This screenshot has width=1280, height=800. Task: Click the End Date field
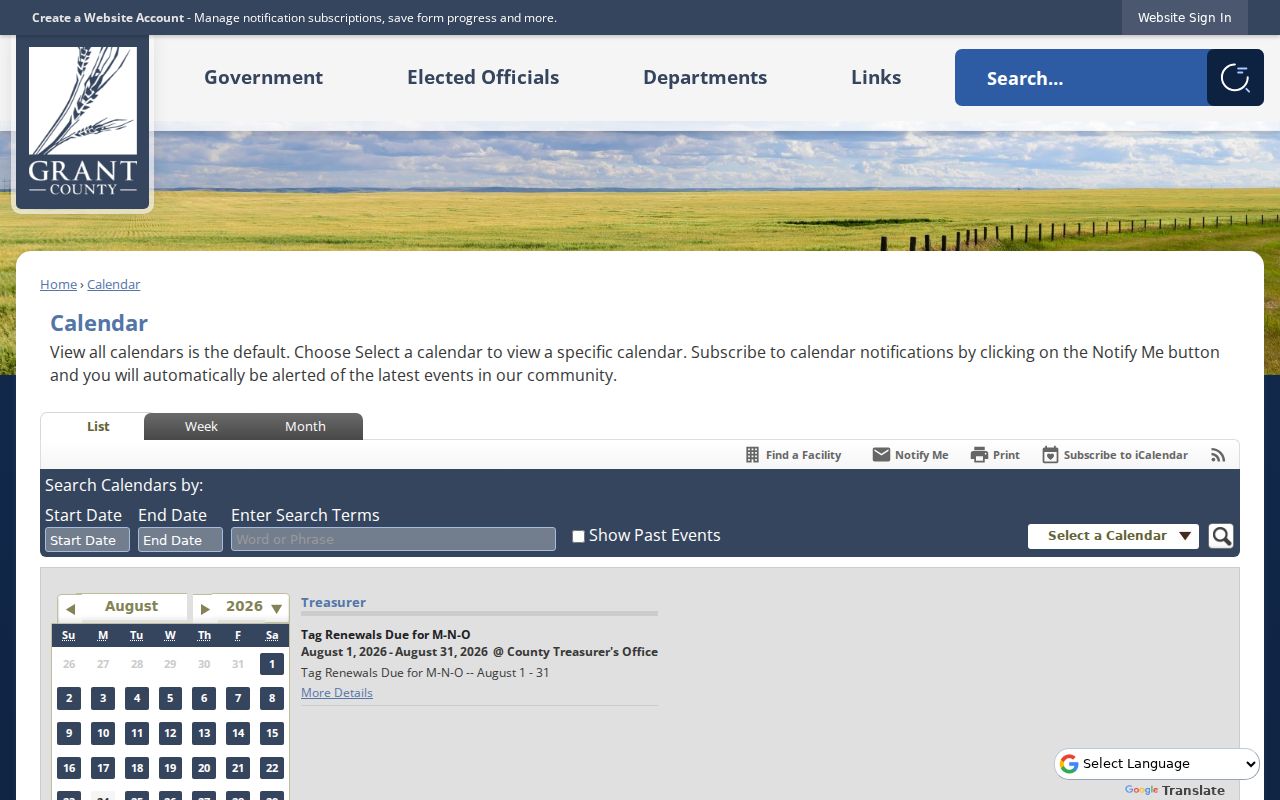pyautogui.click(x=180, y=540)
